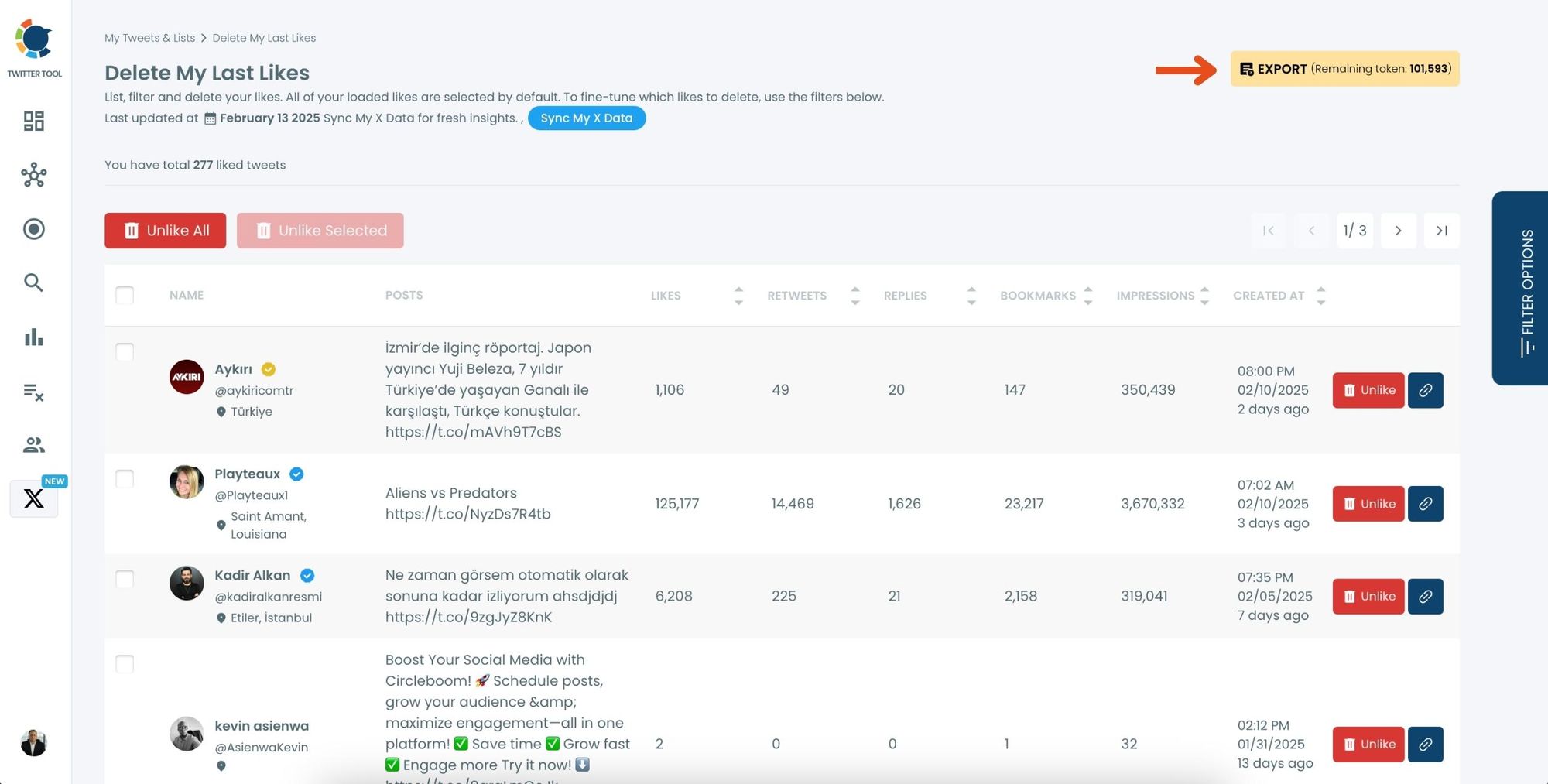Click the location pin next to Etiler, İstanbul
Viewport: 1548px width, 784px height.
point(221,618)
